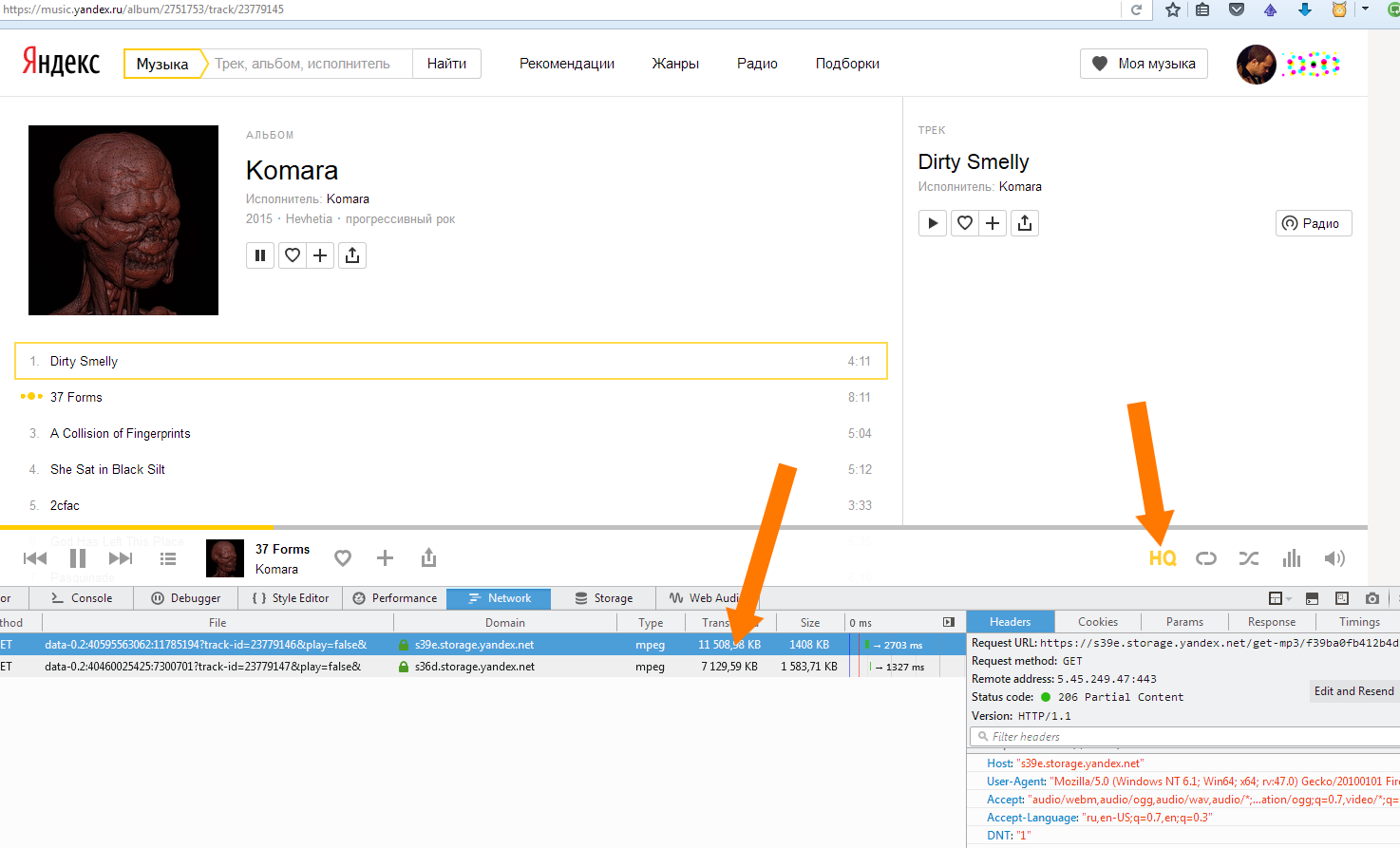1400x848 pixels.
Task: Open the Timings request details tab
Action: (x=1359, y=622)
